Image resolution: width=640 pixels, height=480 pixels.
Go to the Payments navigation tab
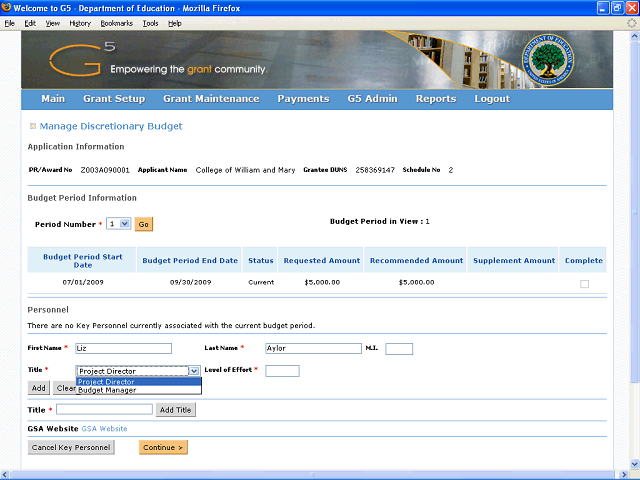point(303,99)
